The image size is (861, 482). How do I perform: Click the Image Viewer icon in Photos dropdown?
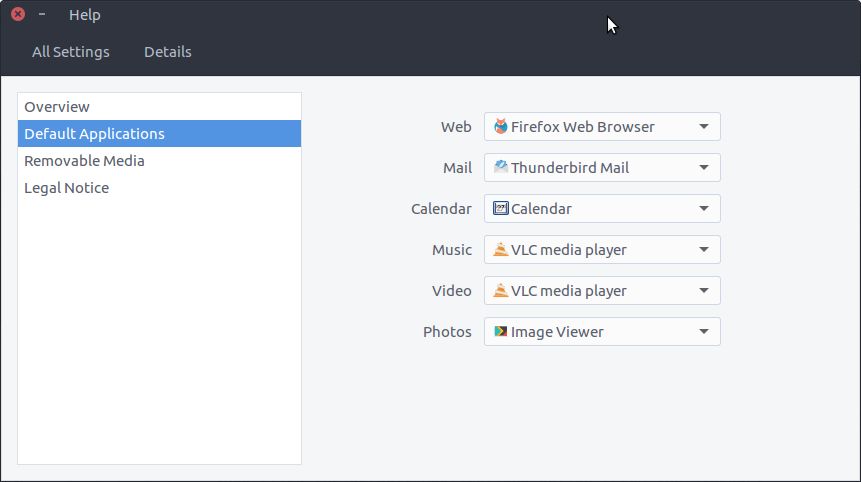[x=500, y=331]
